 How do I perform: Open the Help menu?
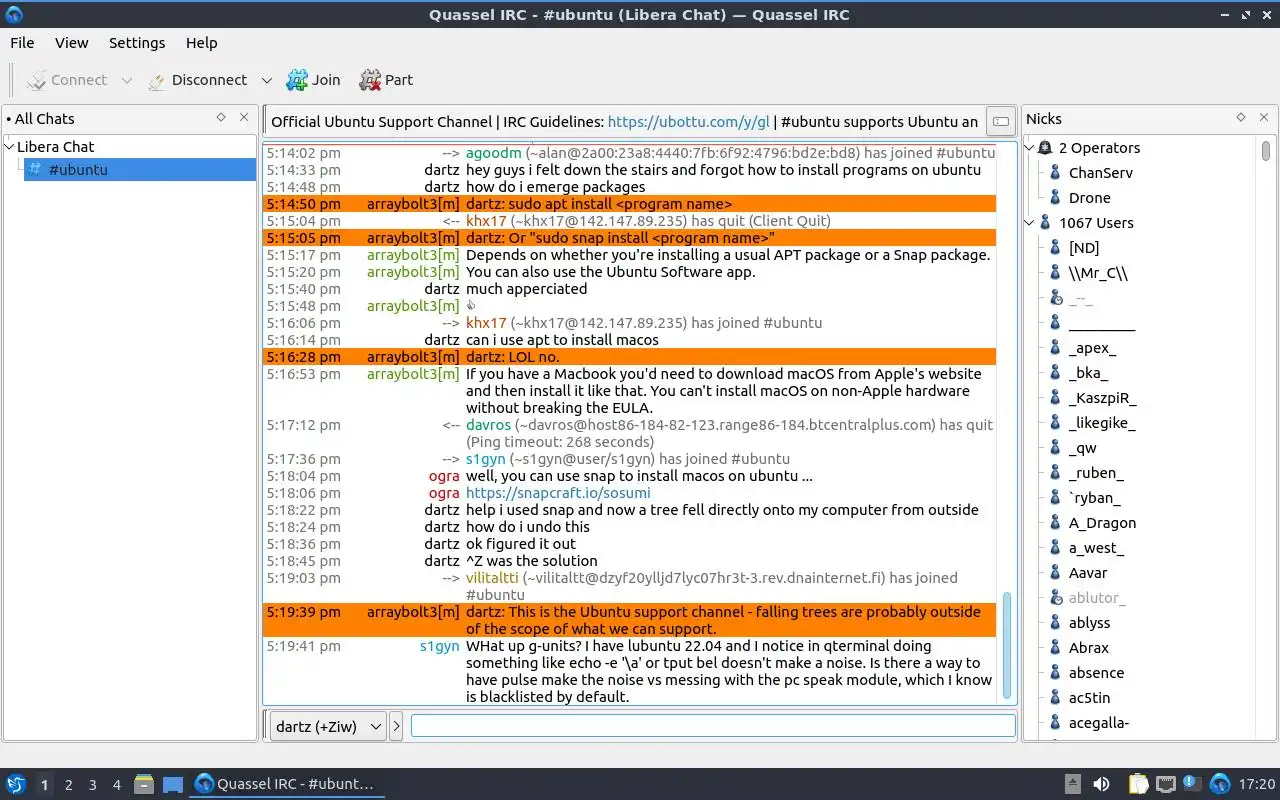click(201, 43)
